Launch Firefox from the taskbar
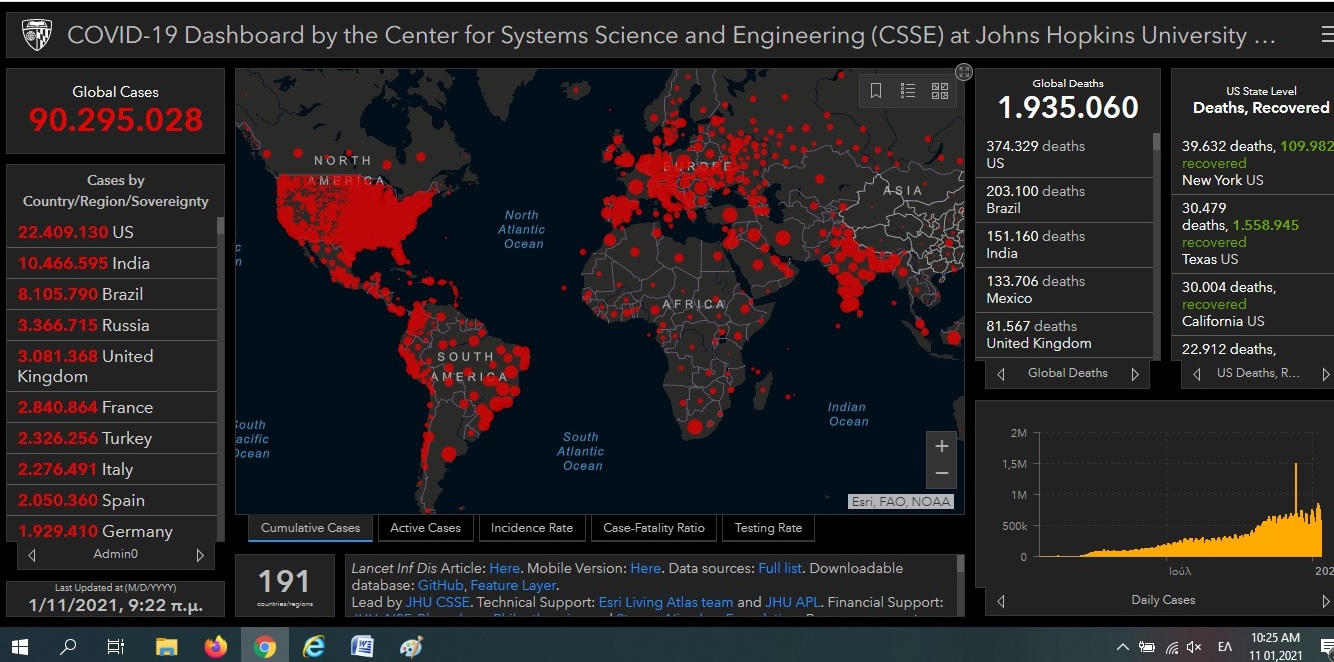This screenshot has width=1334, height=662. point(215,647)
